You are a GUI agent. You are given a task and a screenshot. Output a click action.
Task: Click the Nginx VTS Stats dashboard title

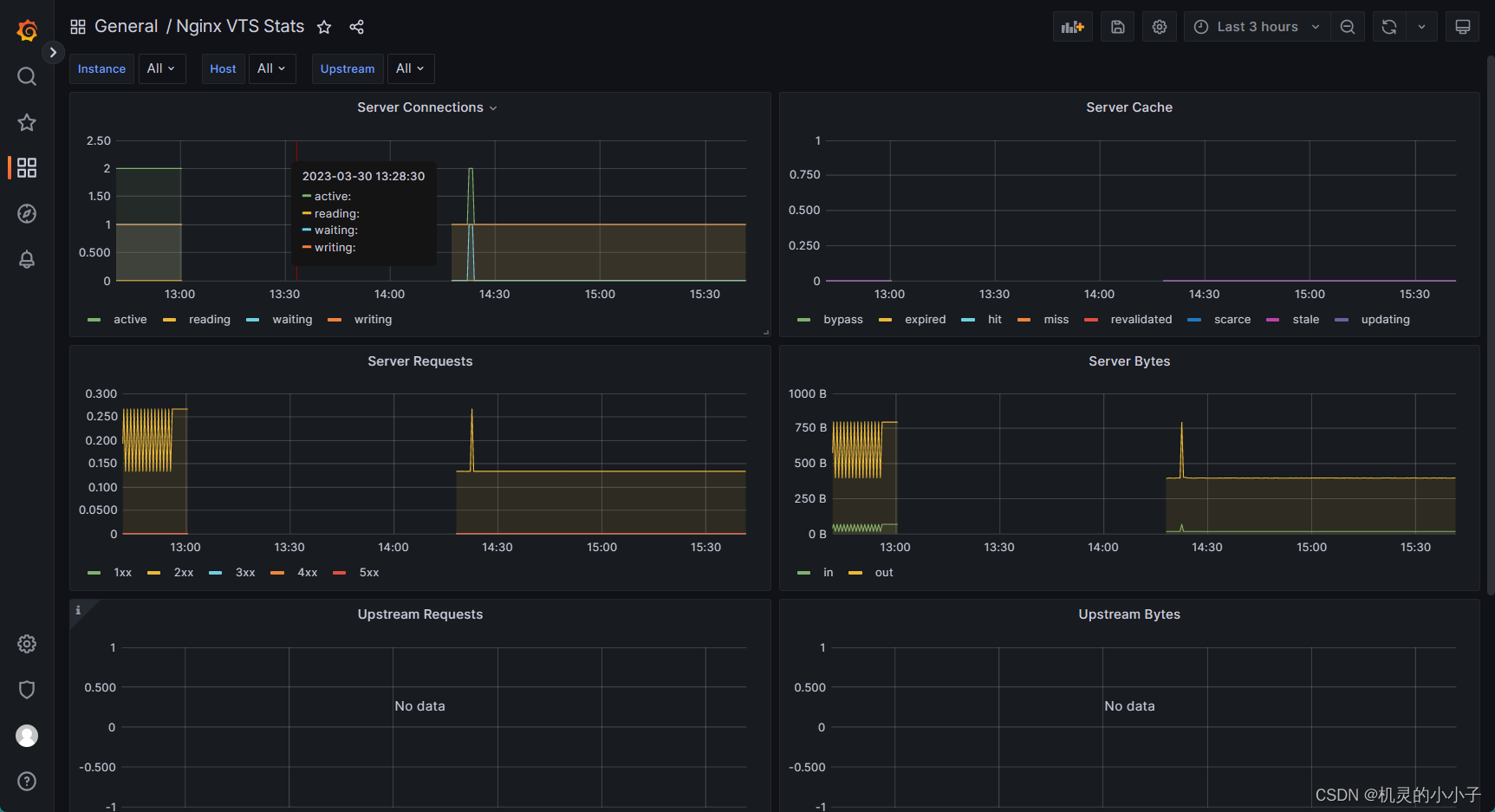pos(240,26)
